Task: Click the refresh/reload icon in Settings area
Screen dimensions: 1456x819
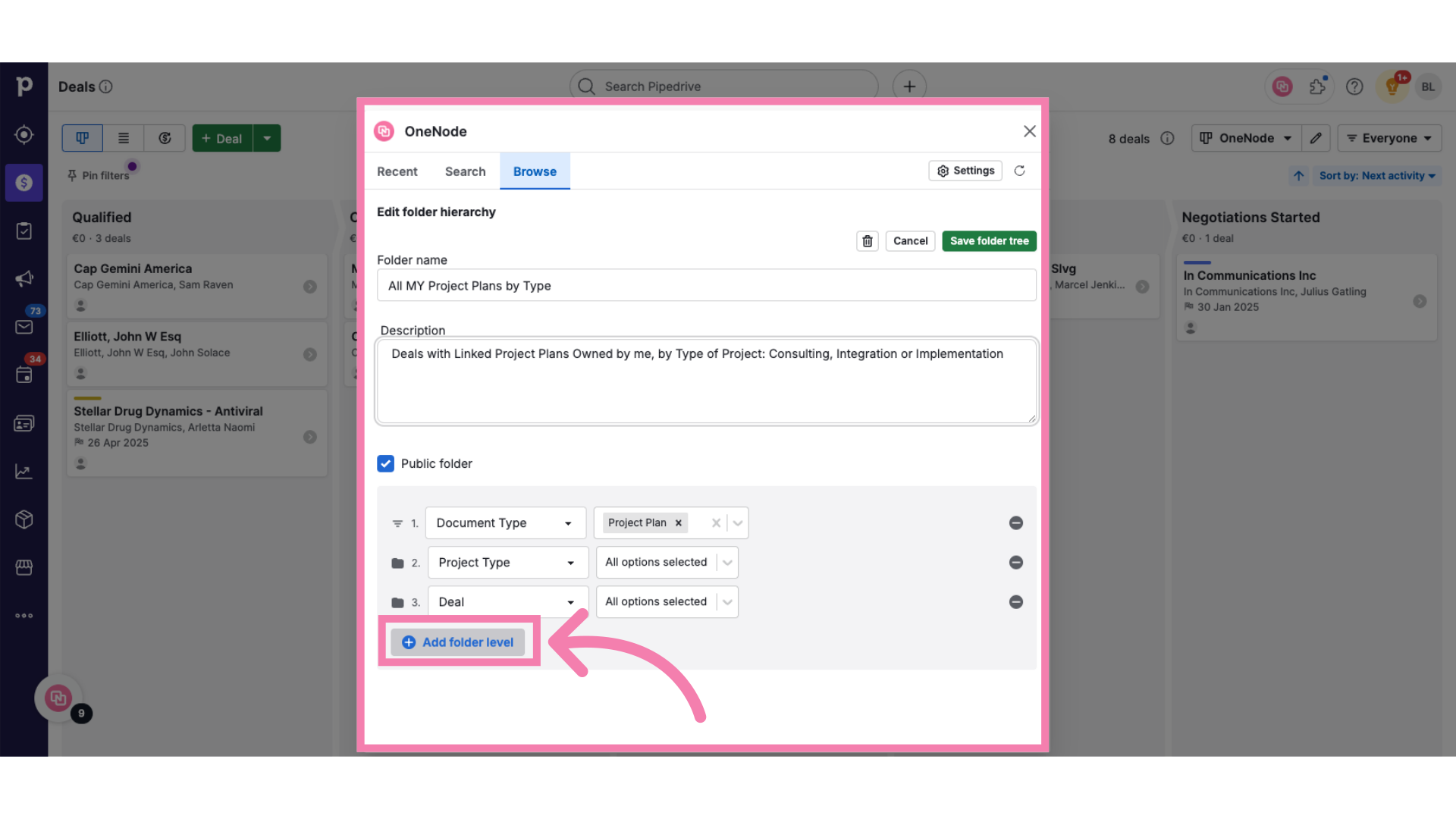Action: pyautogui.click(x=1019, y=171)
